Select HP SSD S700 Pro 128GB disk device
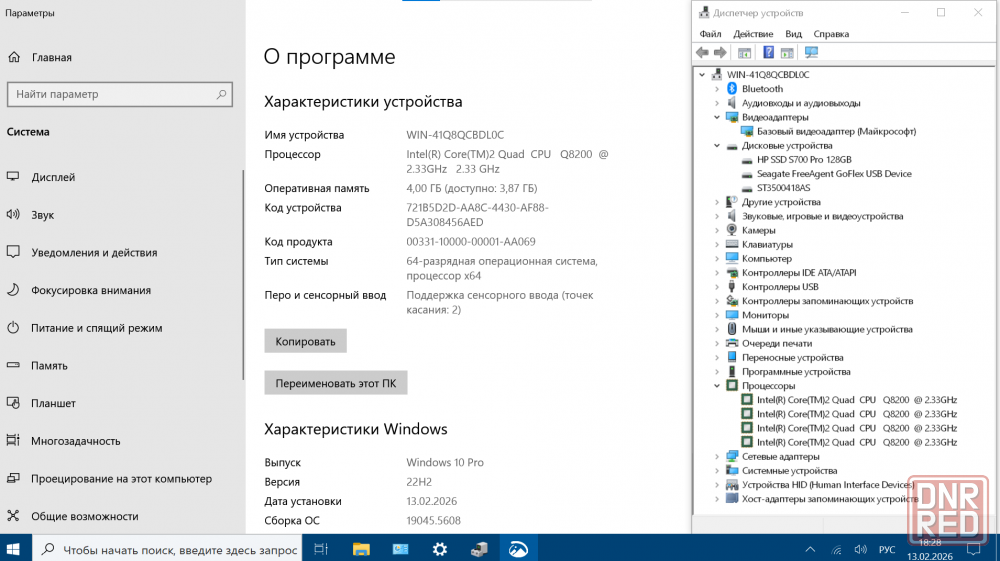 pyautogui.click(x=803, y=160)
